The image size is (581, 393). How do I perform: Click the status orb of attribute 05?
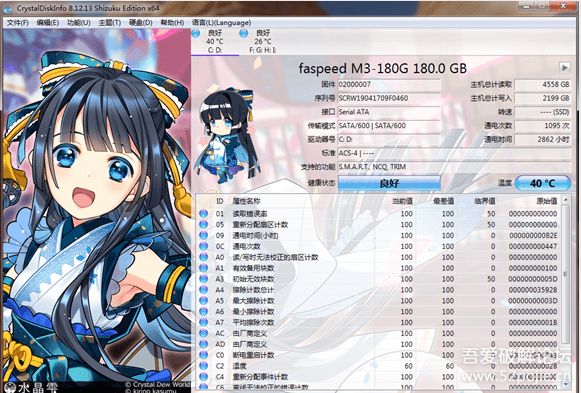[x=203, y=224]
